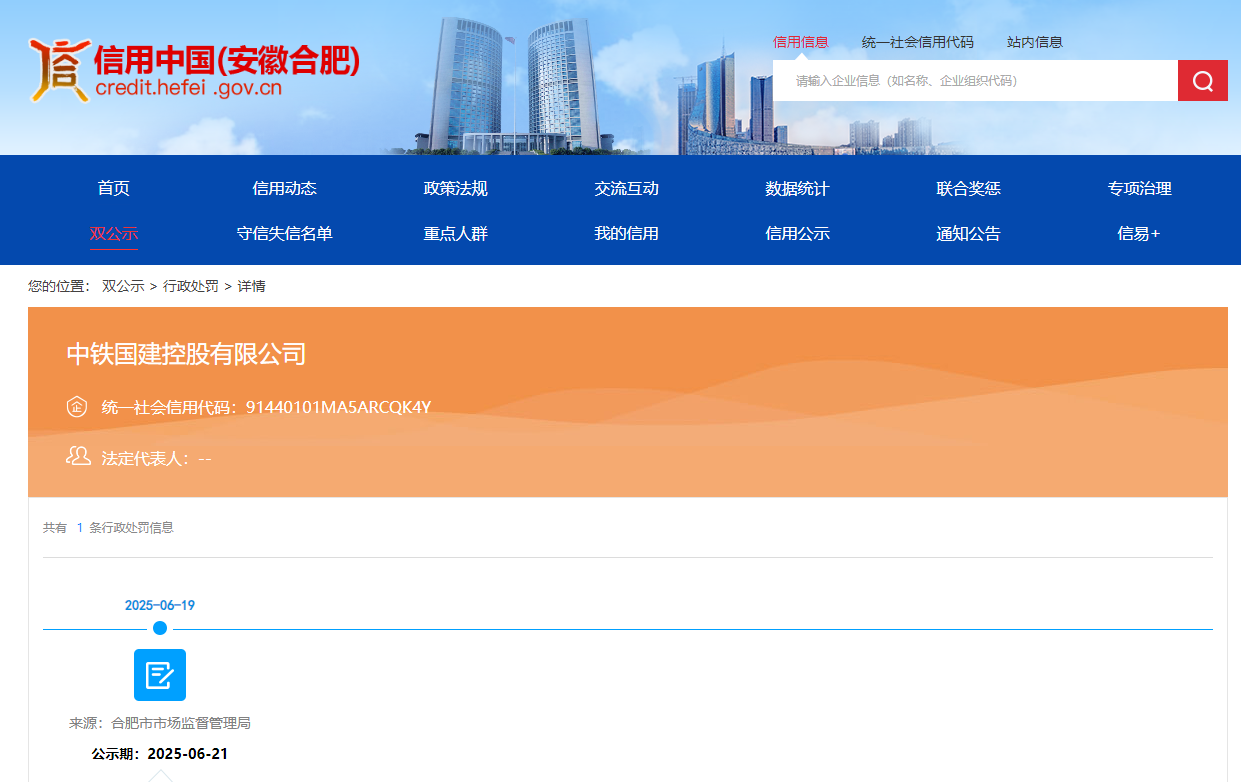Click the enterprise badge icon beside credit code
The image size is (1241, 782).
77,407
